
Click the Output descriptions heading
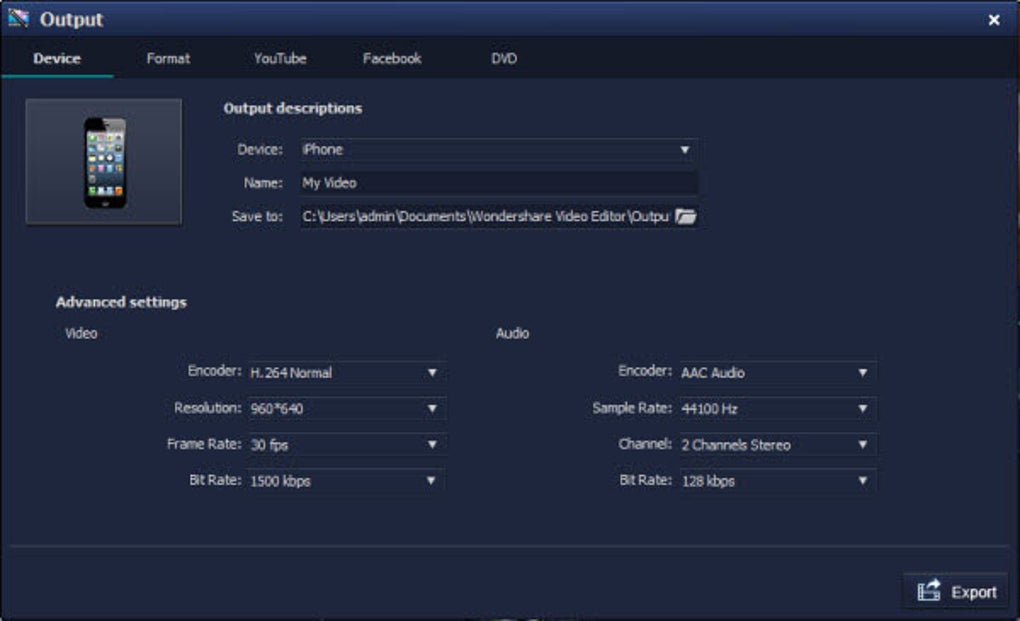point(293,108)
